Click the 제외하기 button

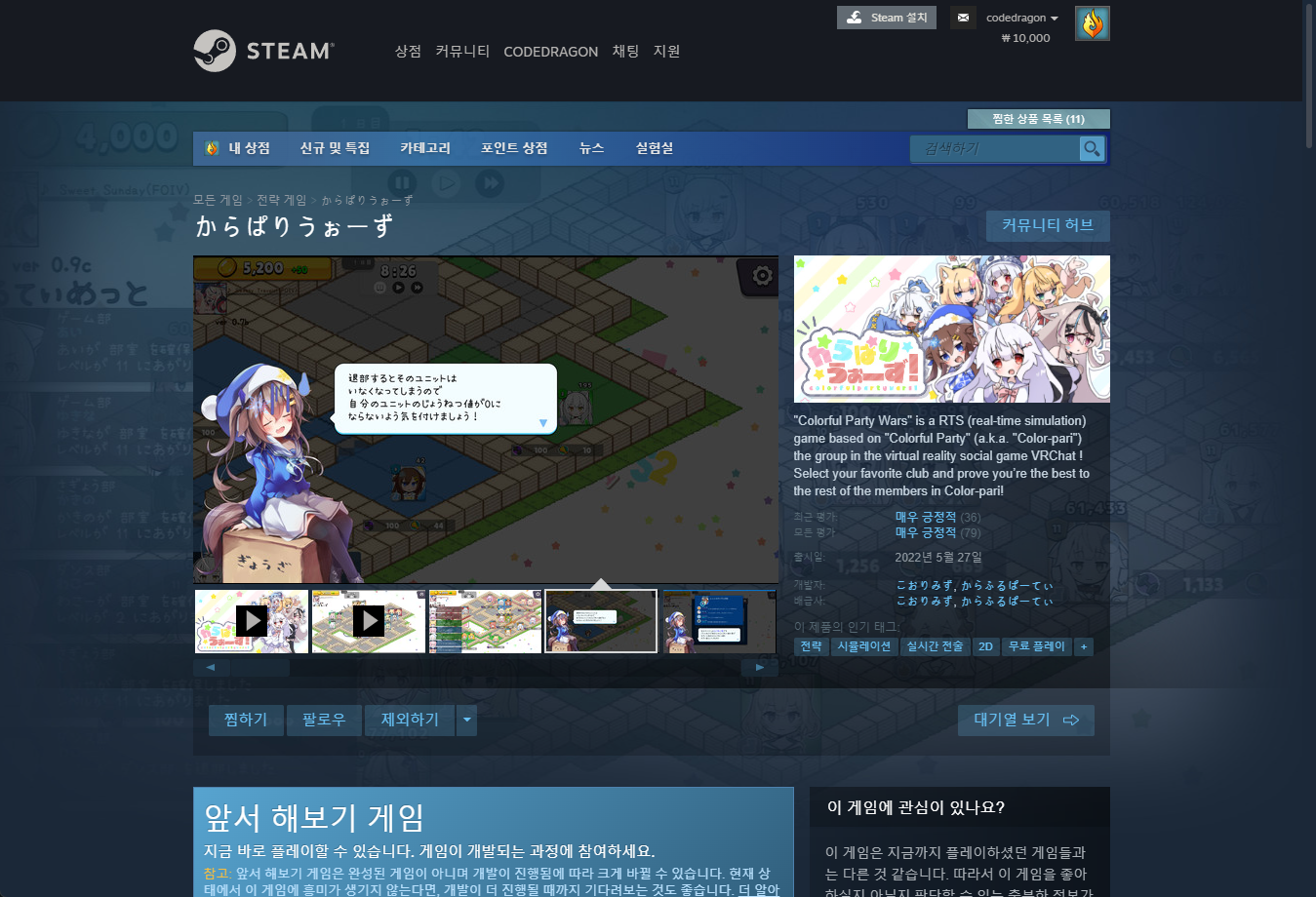tap(410, 721)
